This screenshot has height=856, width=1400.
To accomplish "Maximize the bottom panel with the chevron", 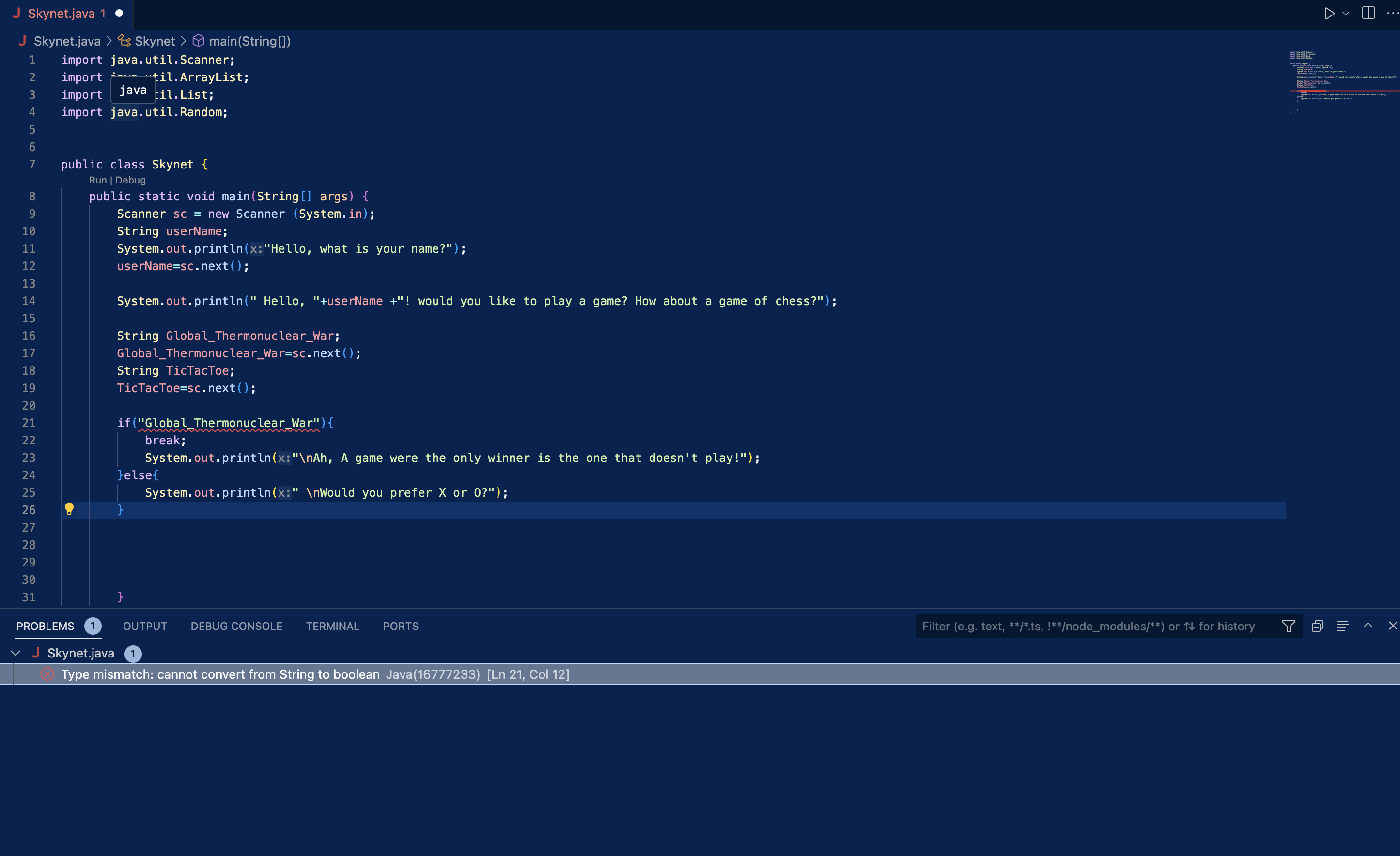I will tap(1368, 626).
